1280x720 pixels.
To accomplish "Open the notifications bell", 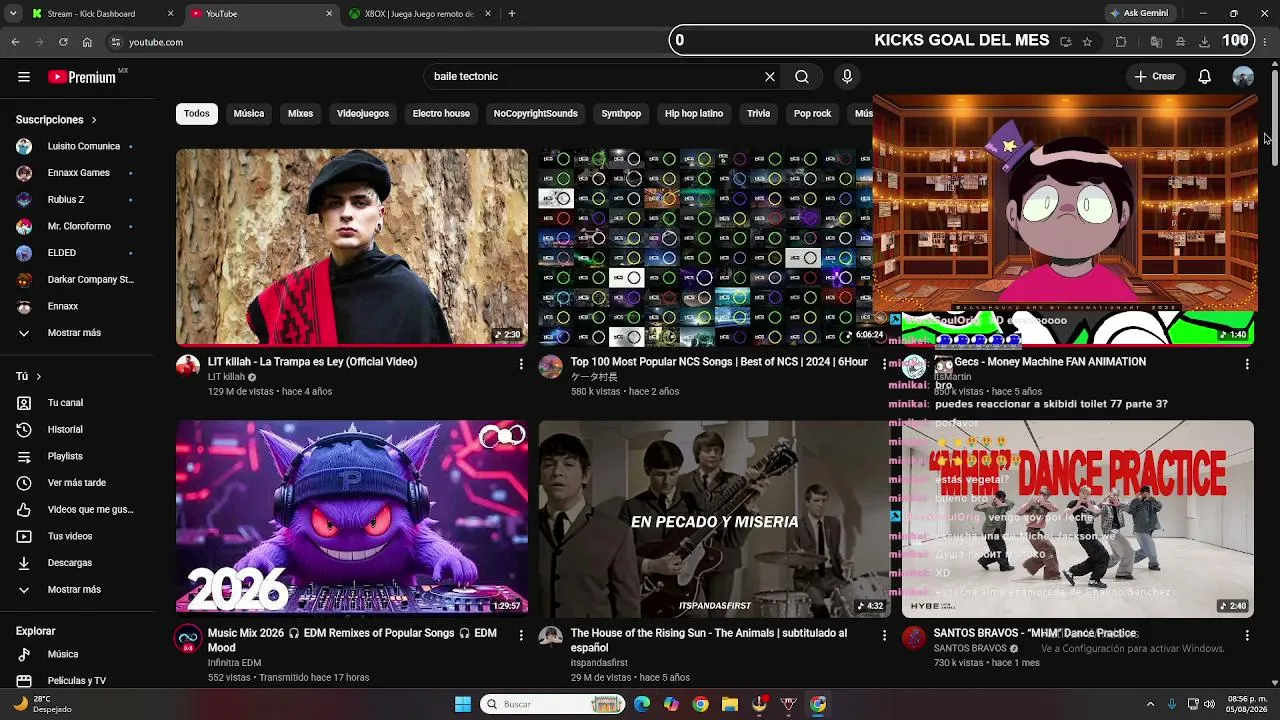I will (1205, 77).
